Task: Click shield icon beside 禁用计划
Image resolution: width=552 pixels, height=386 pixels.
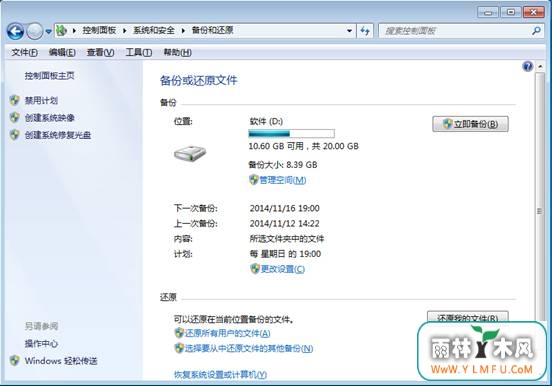Action: tap(14, 100)
